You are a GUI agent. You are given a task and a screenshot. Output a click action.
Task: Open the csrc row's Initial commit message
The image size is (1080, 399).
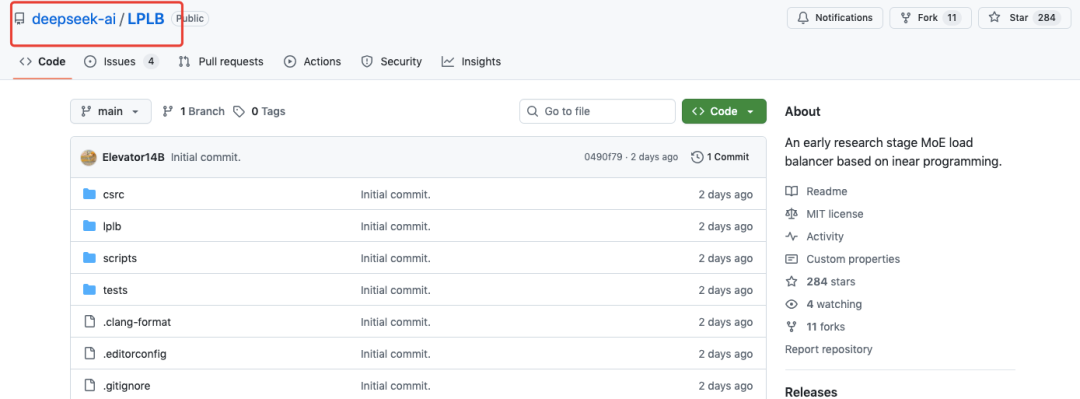click(x=395, y=194)
